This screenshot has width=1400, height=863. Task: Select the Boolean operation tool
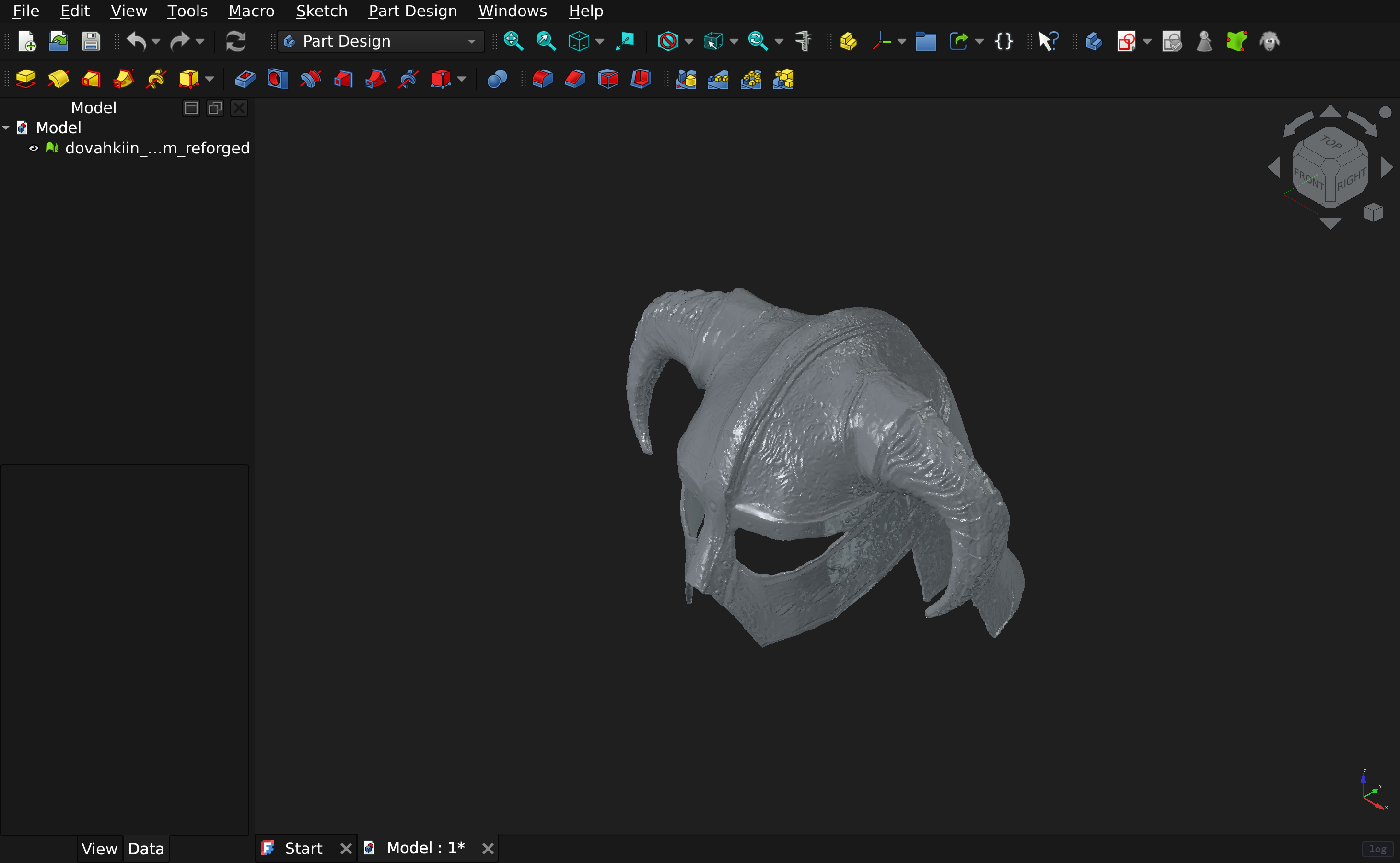click(497, 79)
